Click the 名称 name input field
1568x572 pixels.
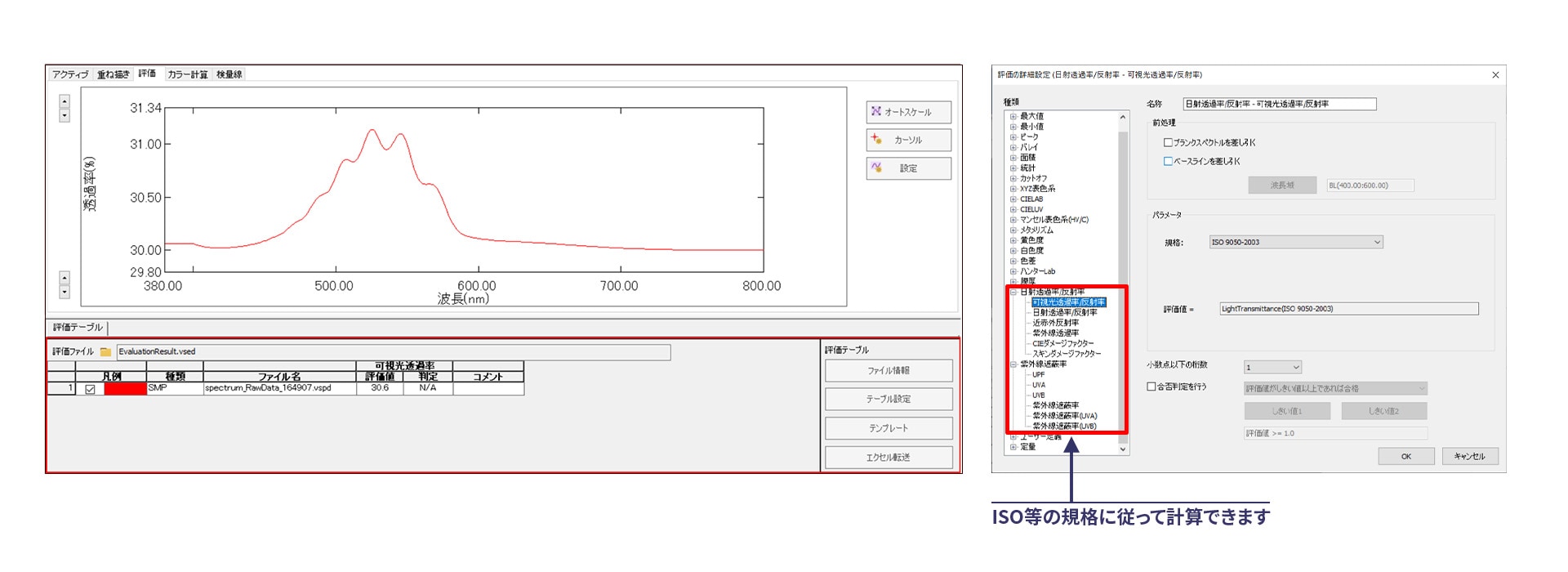(1280, 104)
